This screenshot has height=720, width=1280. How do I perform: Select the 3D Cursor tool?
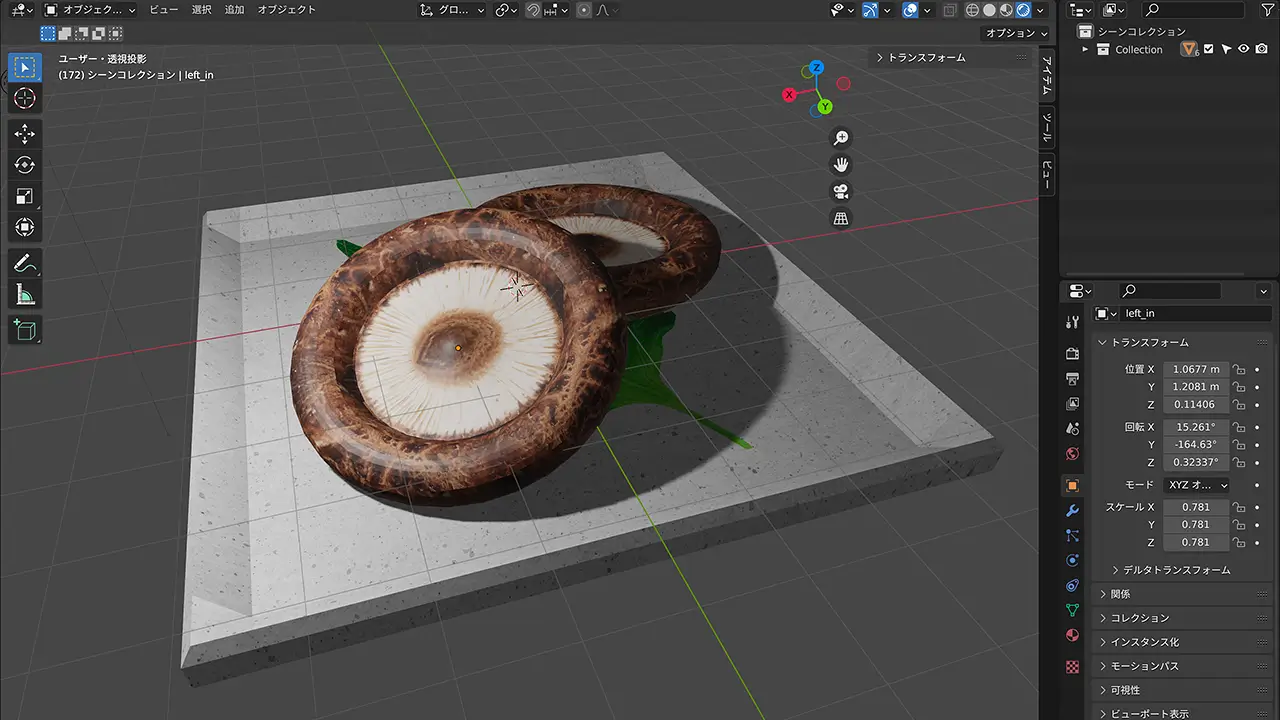click(25, 98)
